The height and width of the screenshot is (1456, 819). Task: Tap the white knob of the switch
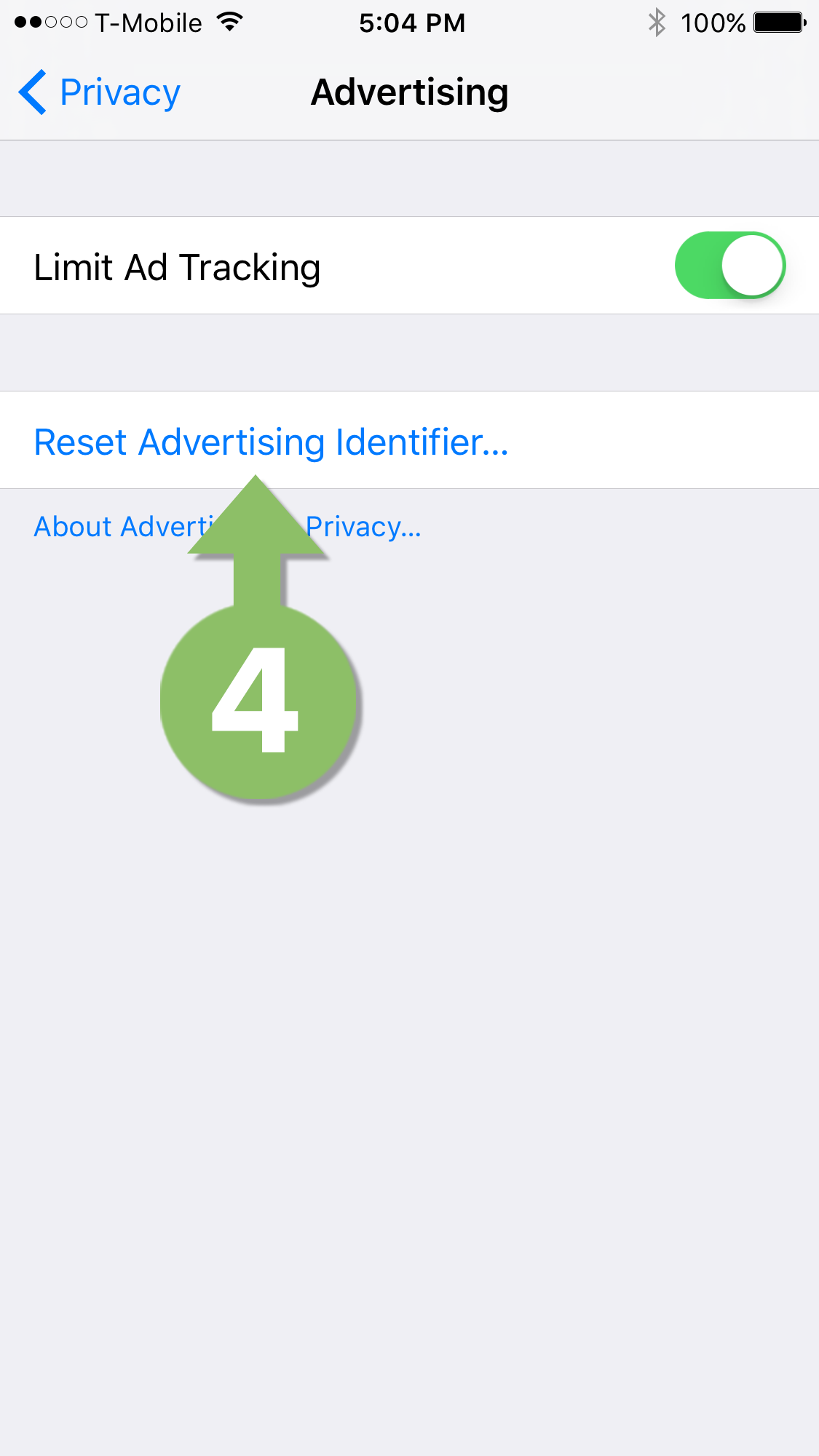[x=752, y=266]
